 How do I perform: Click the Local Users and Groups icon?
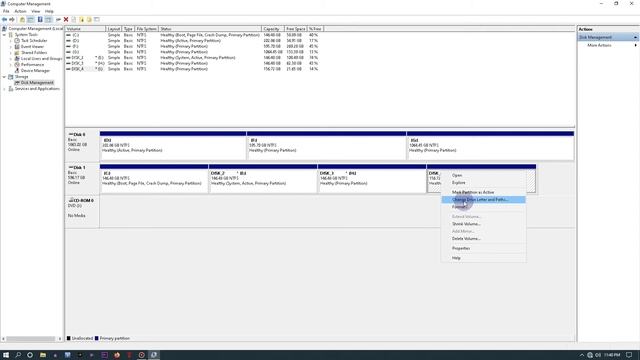pyautogui.click(x=17, y=59)
